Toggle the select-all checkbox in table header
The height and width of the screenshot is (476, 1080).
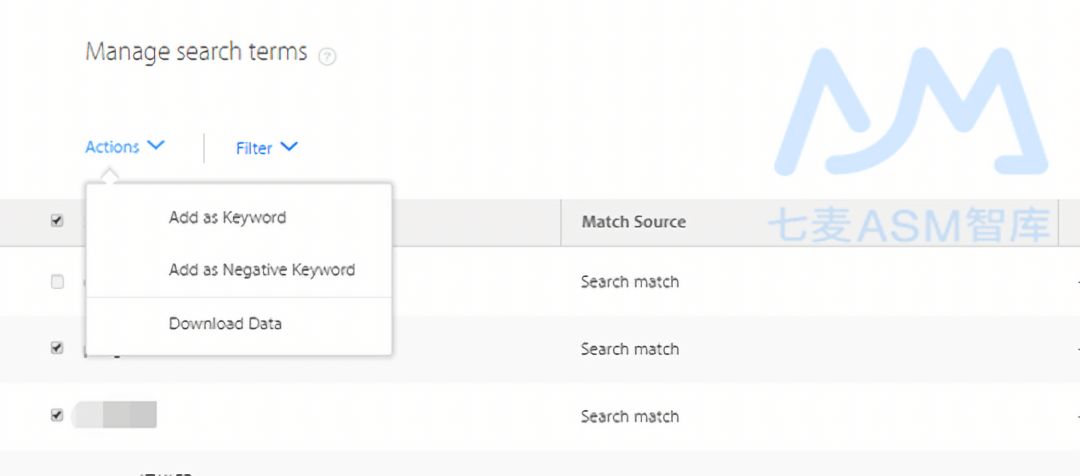pyautogui.click(x=57, y=221)
